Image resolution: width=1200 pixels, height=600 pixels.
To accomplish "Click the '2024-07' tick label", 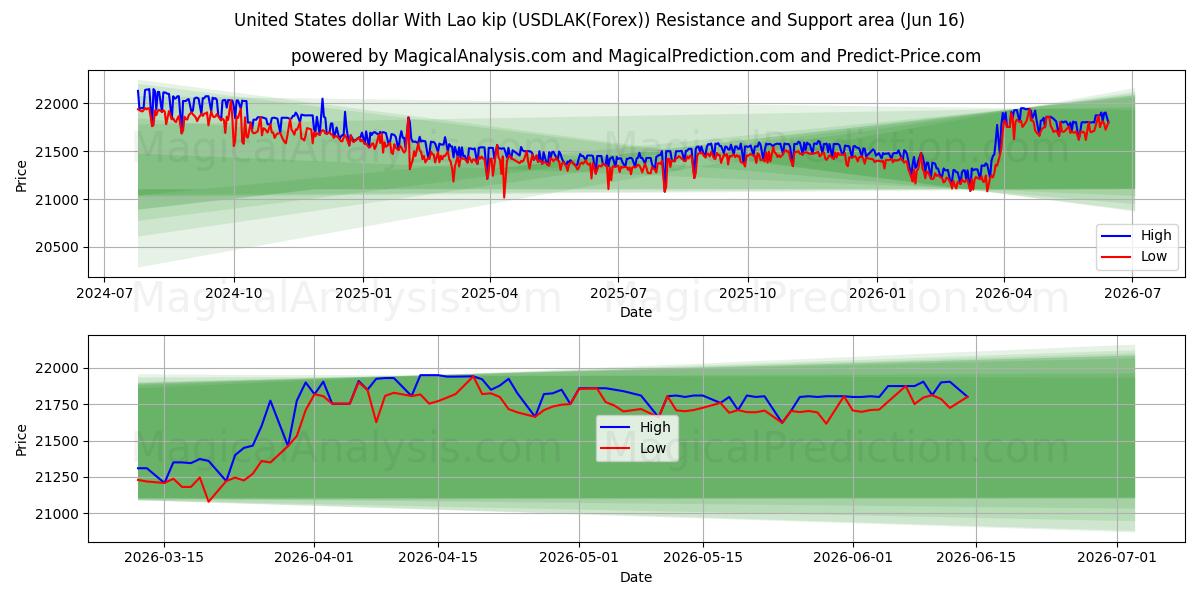I will [105, 294].
